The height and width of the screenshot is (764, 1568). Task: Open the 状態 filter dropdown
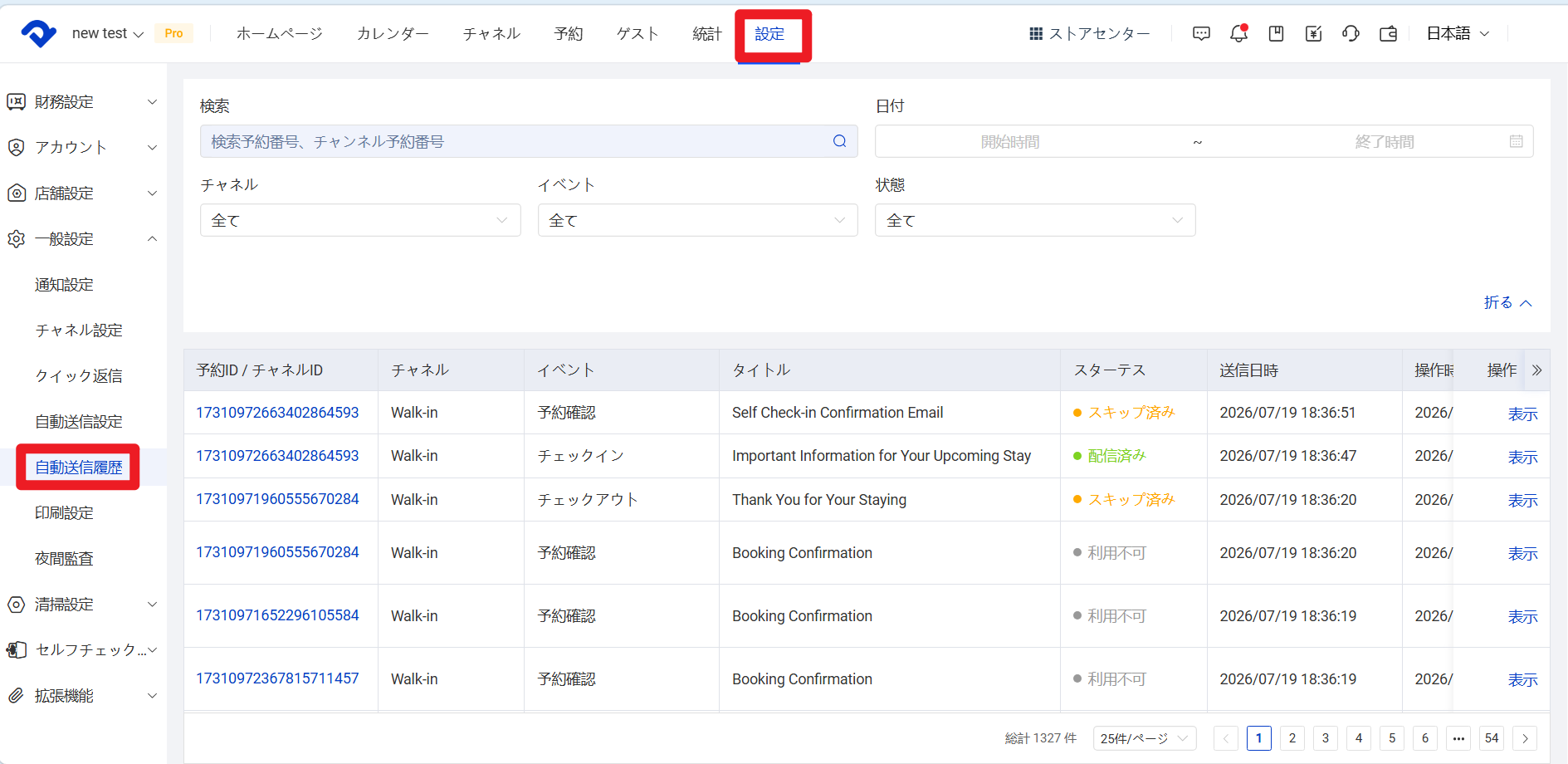pos(1035,220)
